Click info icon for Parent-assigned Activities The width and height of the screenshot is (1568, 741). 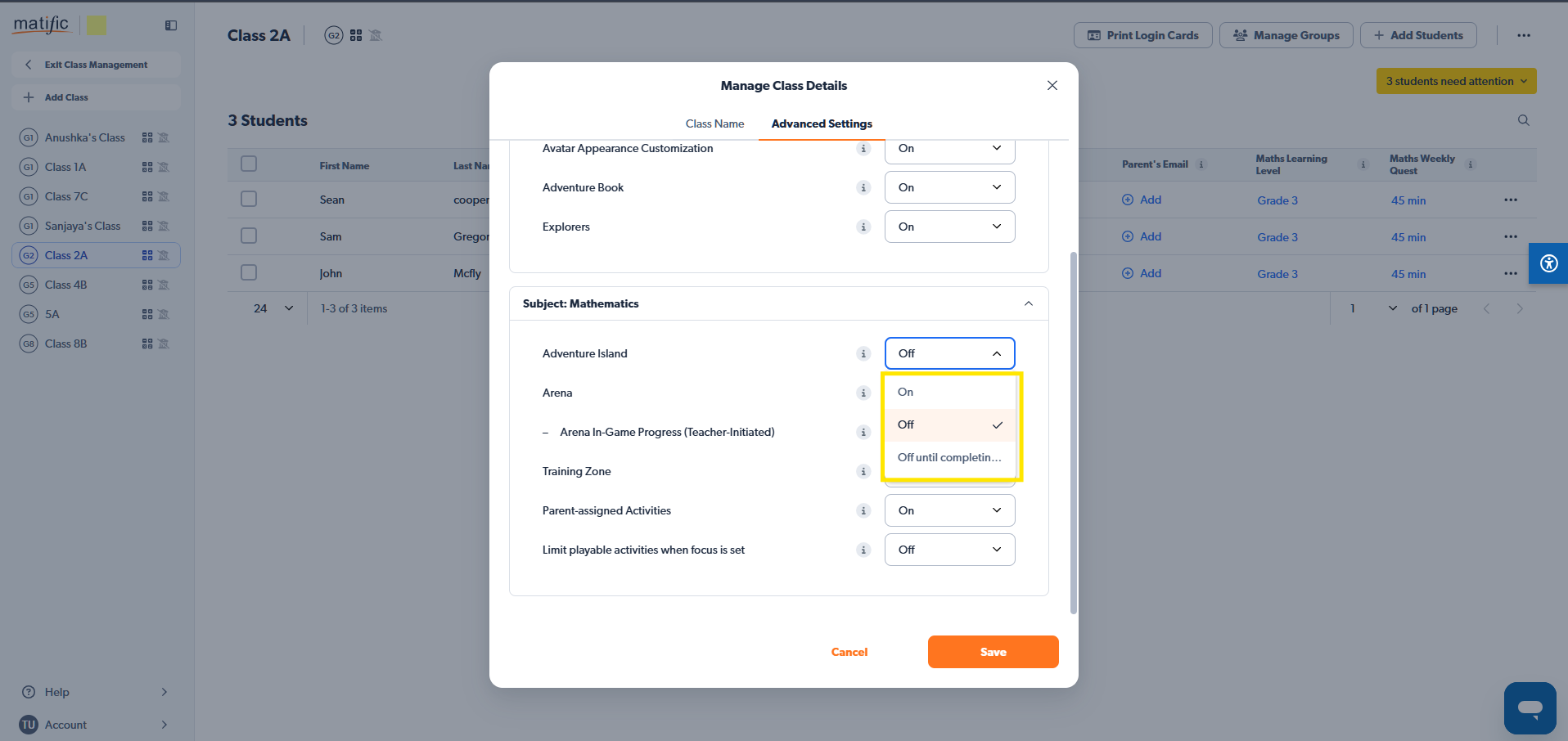click(863, 510)
